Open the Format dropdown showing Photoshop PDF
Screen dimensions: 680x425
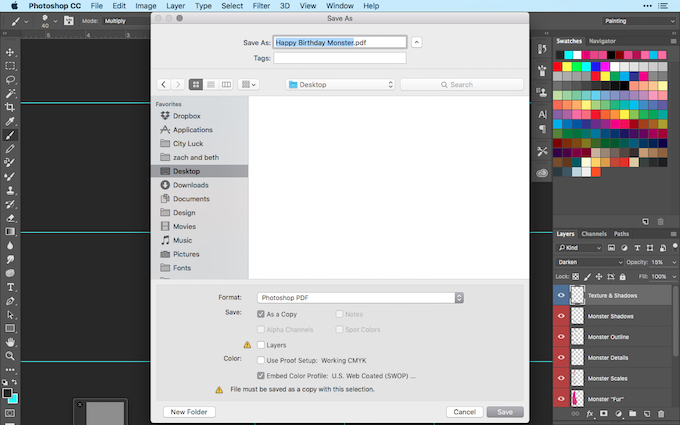pos(360,298)
